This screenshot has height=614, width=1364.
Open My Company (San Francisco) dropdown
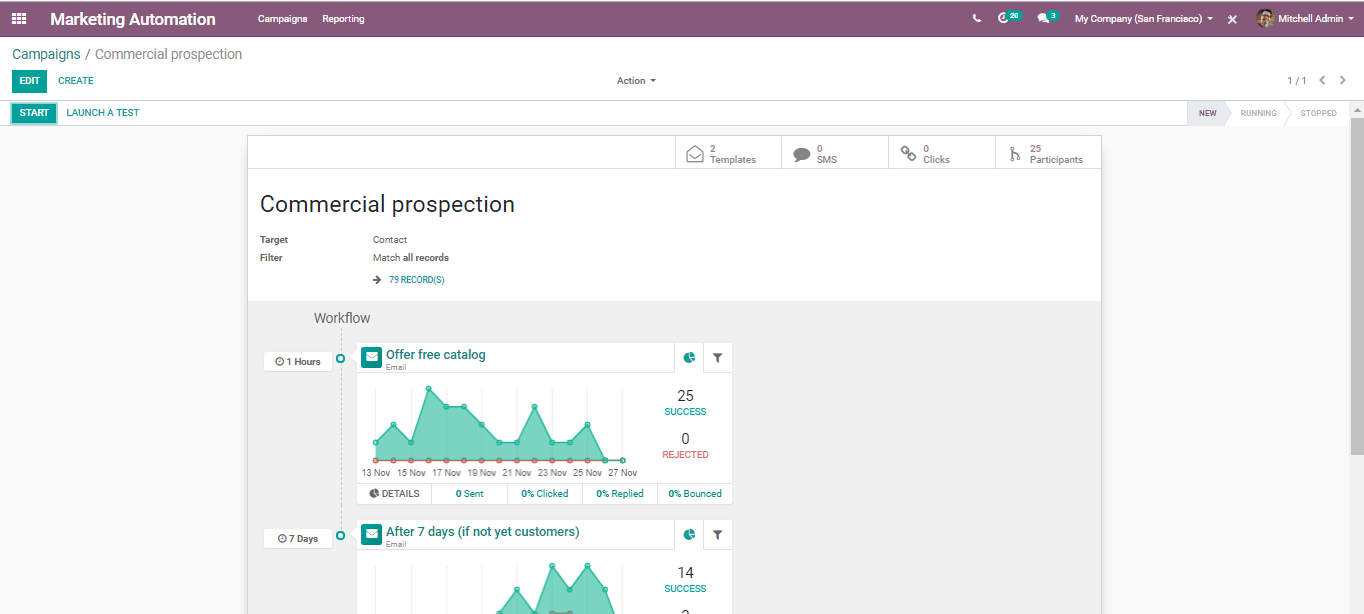click(x=1144, y=19)
